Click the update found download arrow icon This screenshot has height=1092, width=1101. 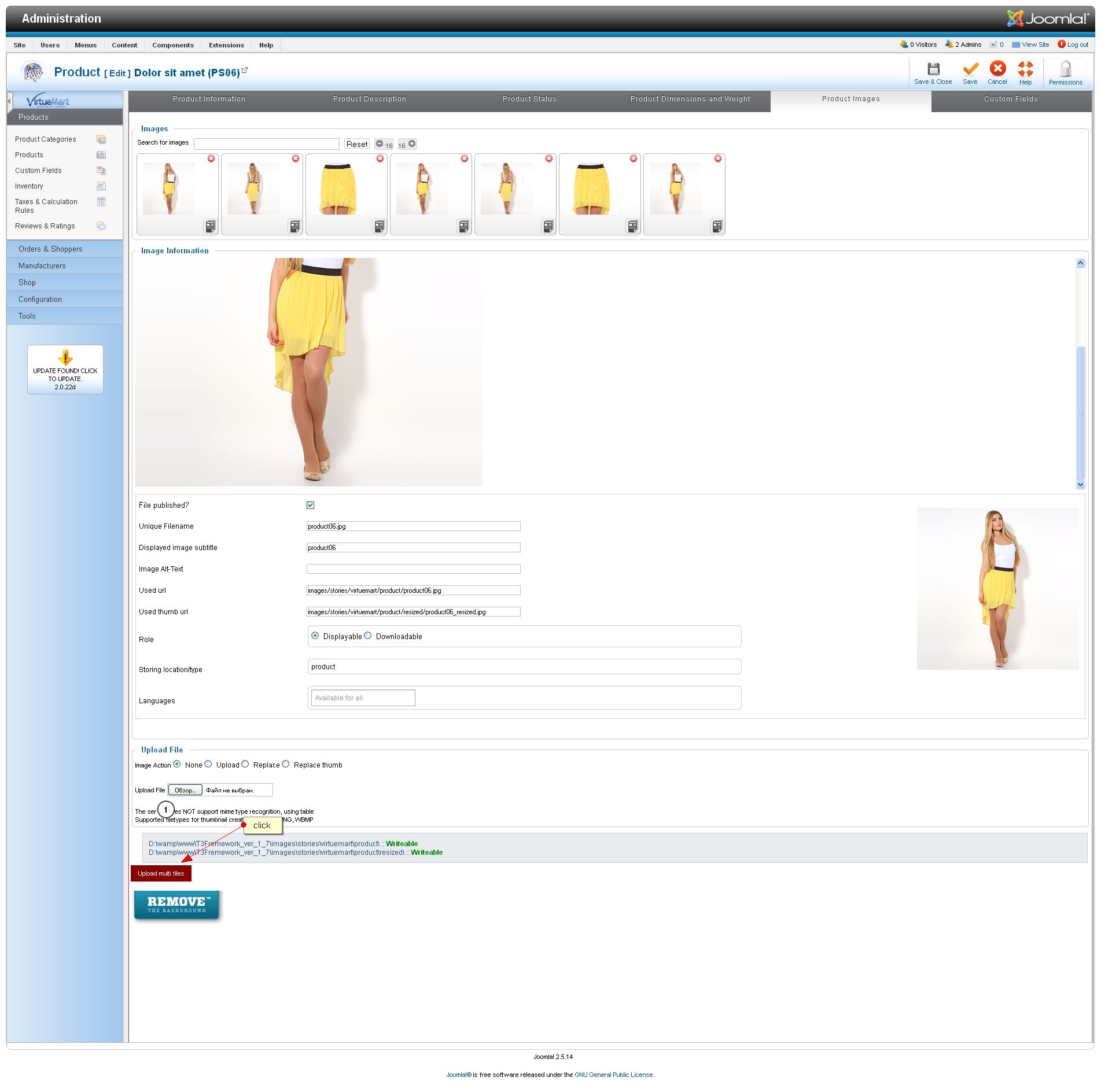pos(65,357)
